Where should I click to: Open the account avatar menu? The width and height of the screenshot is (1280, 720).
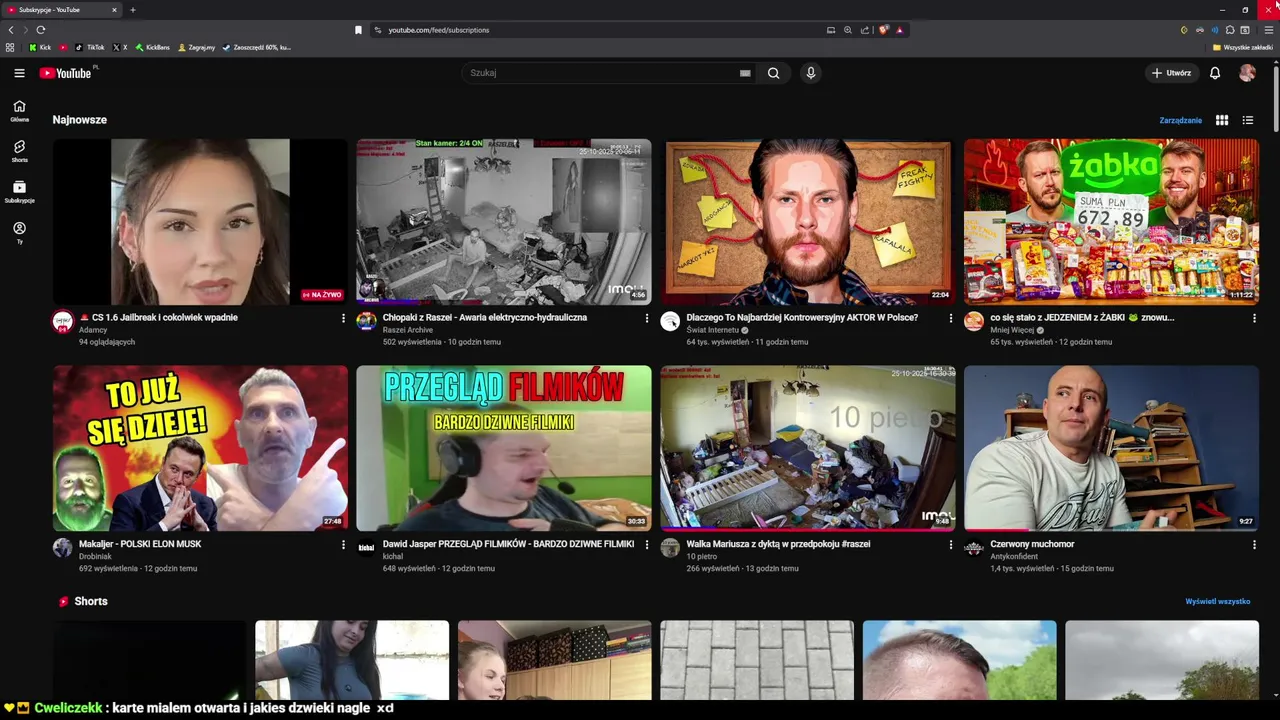[1247, 73]
